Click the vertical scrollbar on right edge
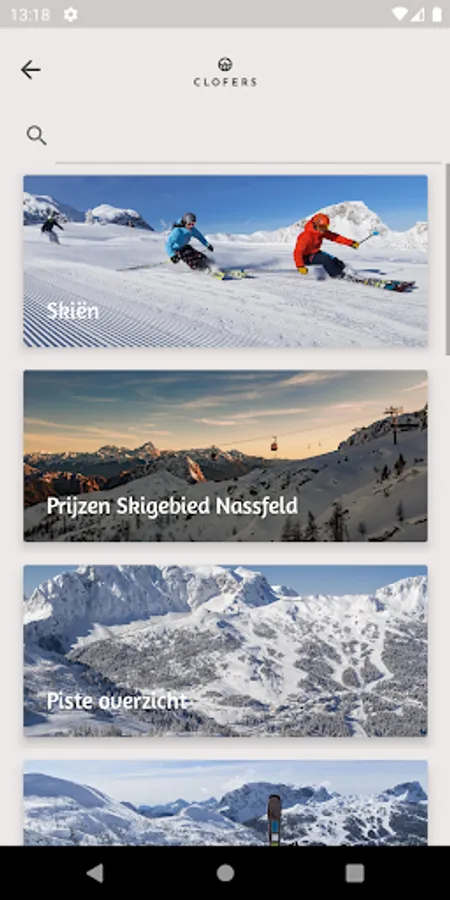This screenshot has width=450, height=900. pyautogui.click(x=447, y=259)
